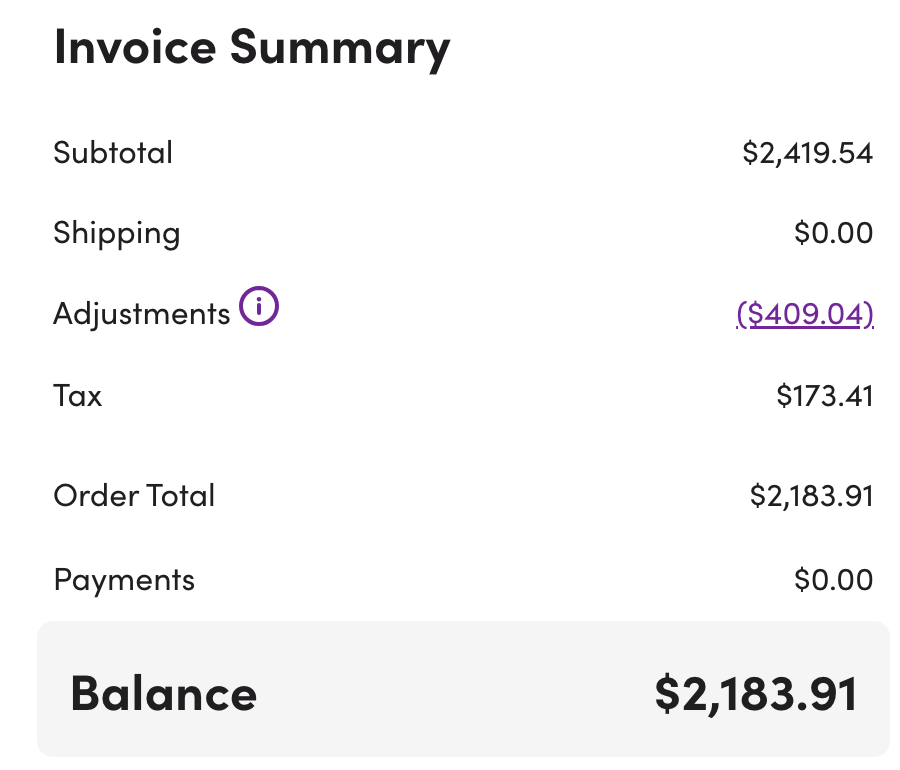Click the bold $2,183.91 balance amount
The image size is (900, 770).
tap(756, 694)
